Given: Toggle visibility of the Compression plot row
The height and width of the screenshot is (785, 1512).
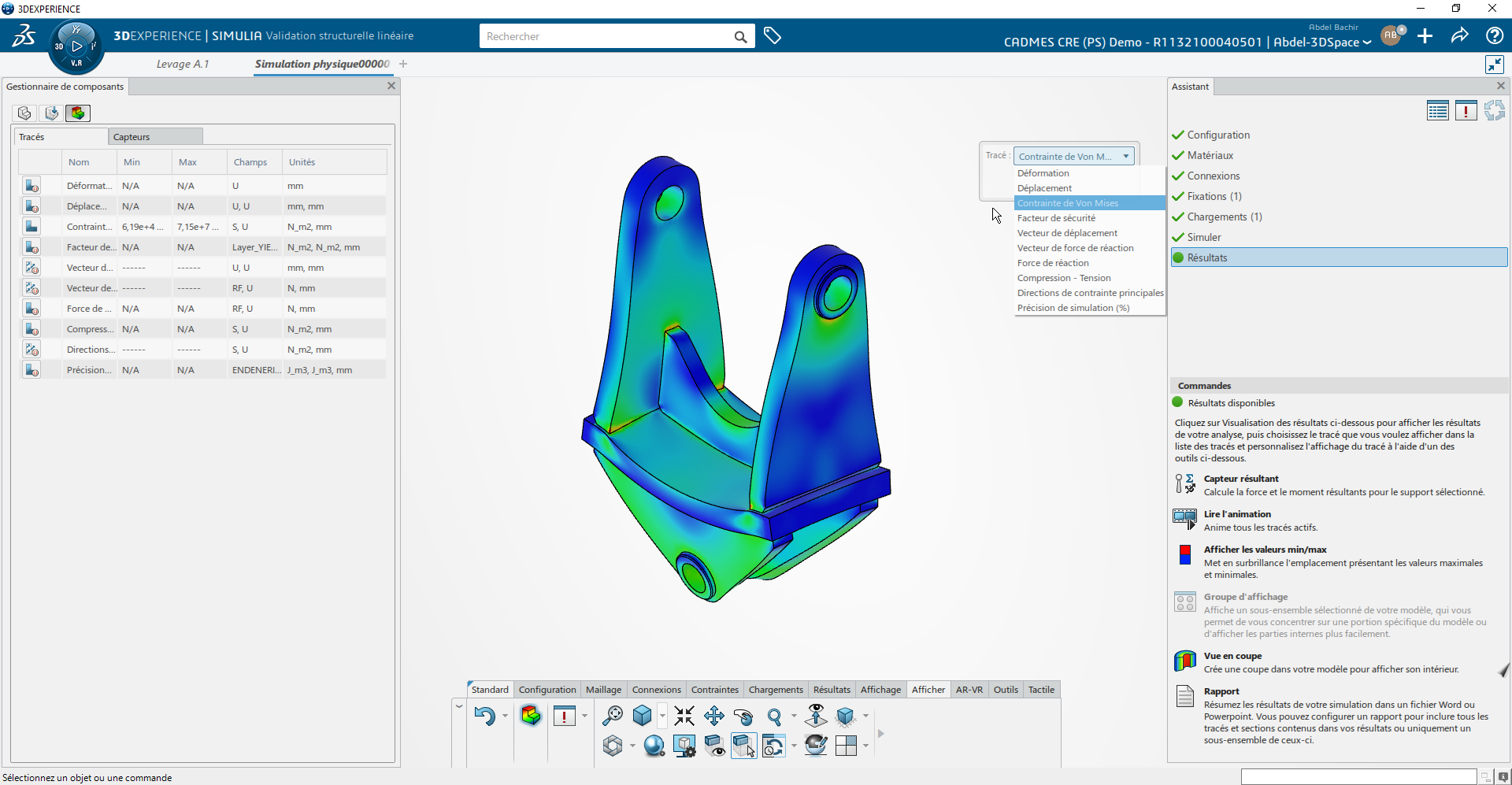Looking at the screenshot, I should [x=31, y=328].
